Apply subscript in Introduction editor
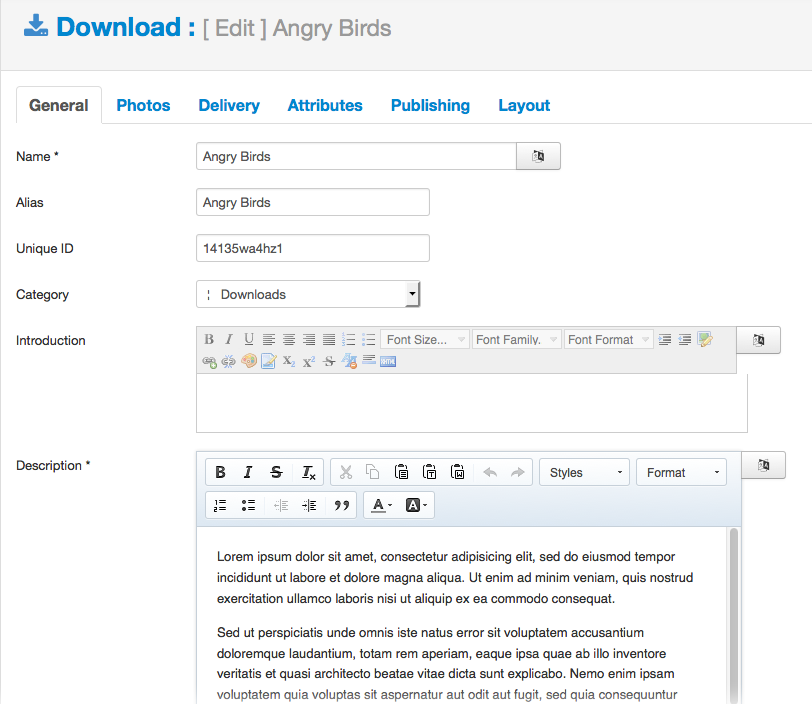 (x=289, y=361)
